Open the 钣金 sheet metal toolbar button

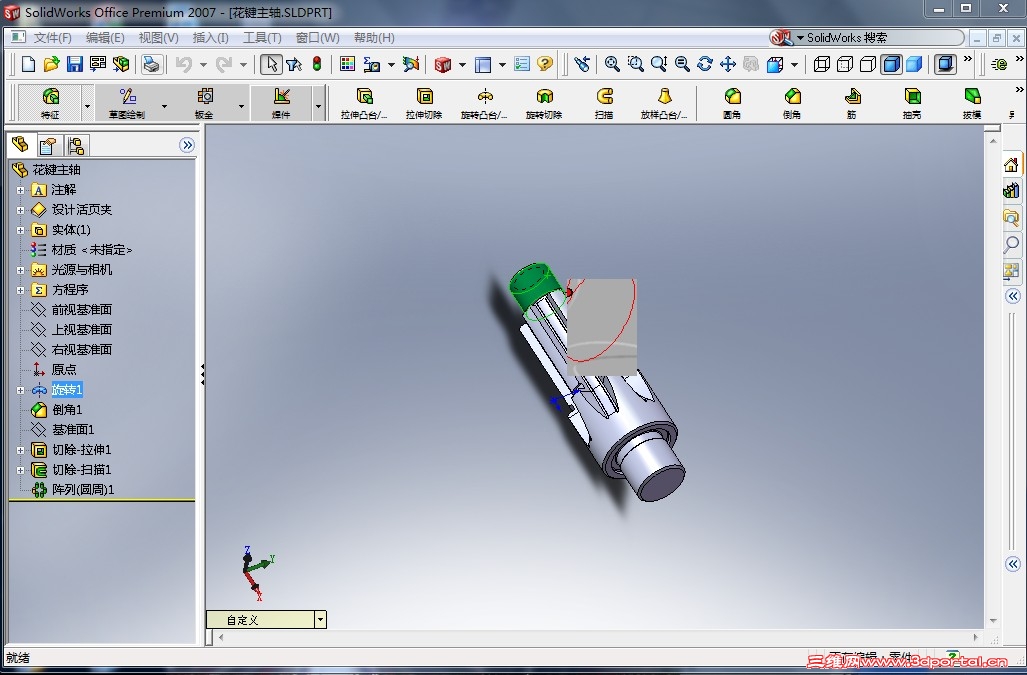(204, 103)
